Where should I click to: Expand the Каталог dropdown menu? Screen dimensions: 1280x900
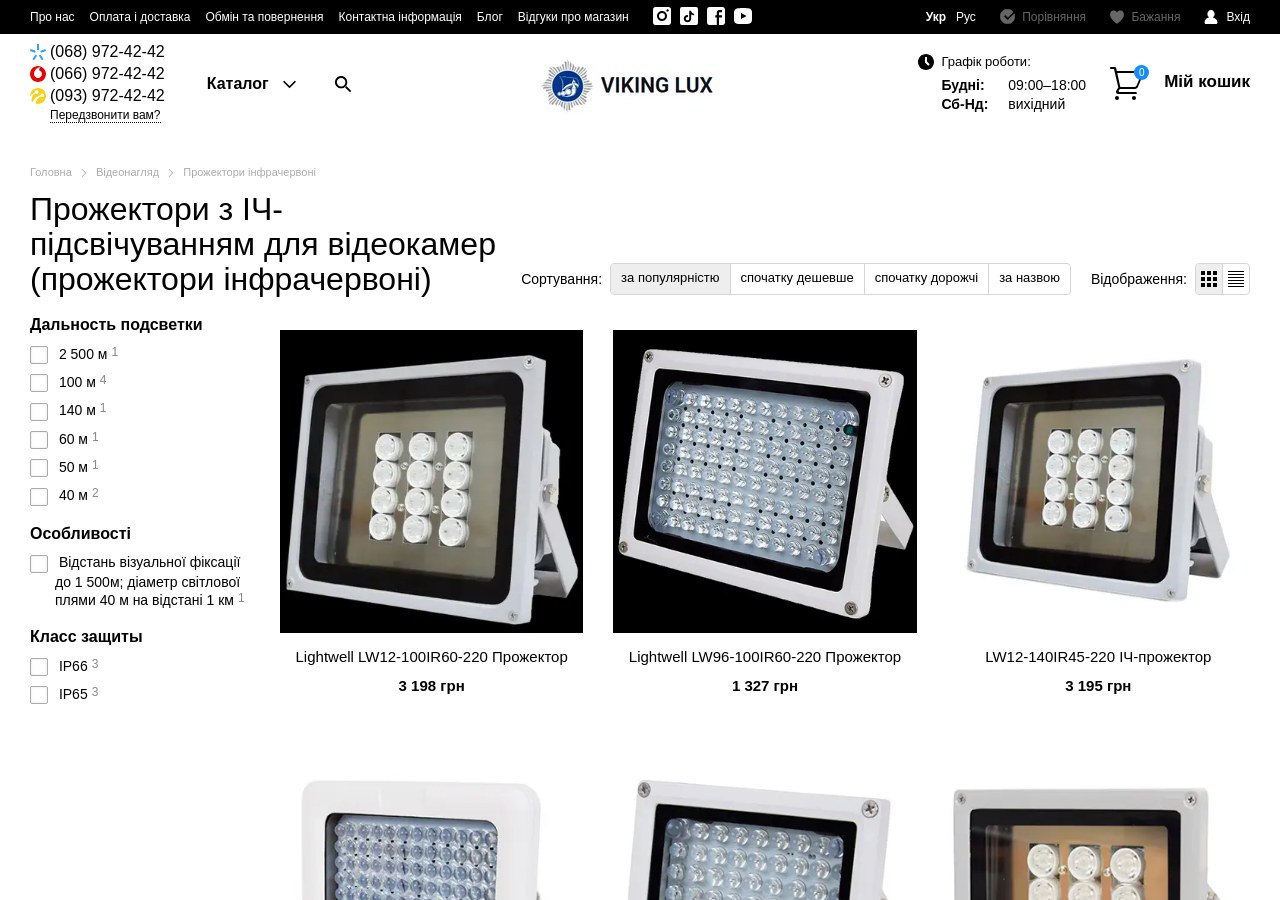[251, 84]
